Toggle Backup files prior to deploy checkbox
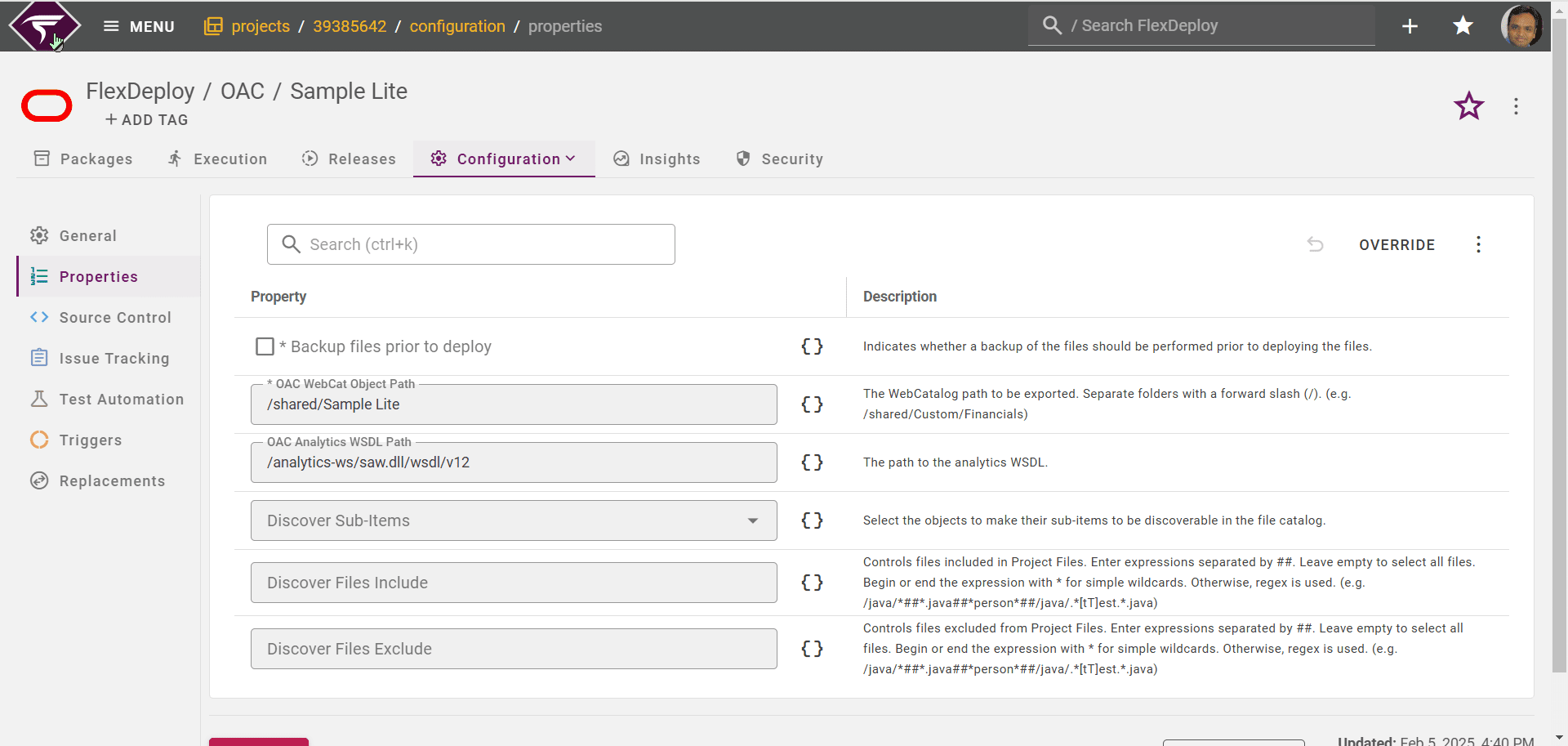The width and height of the screenshot is (1568, 746). click(x=265, y=346)
